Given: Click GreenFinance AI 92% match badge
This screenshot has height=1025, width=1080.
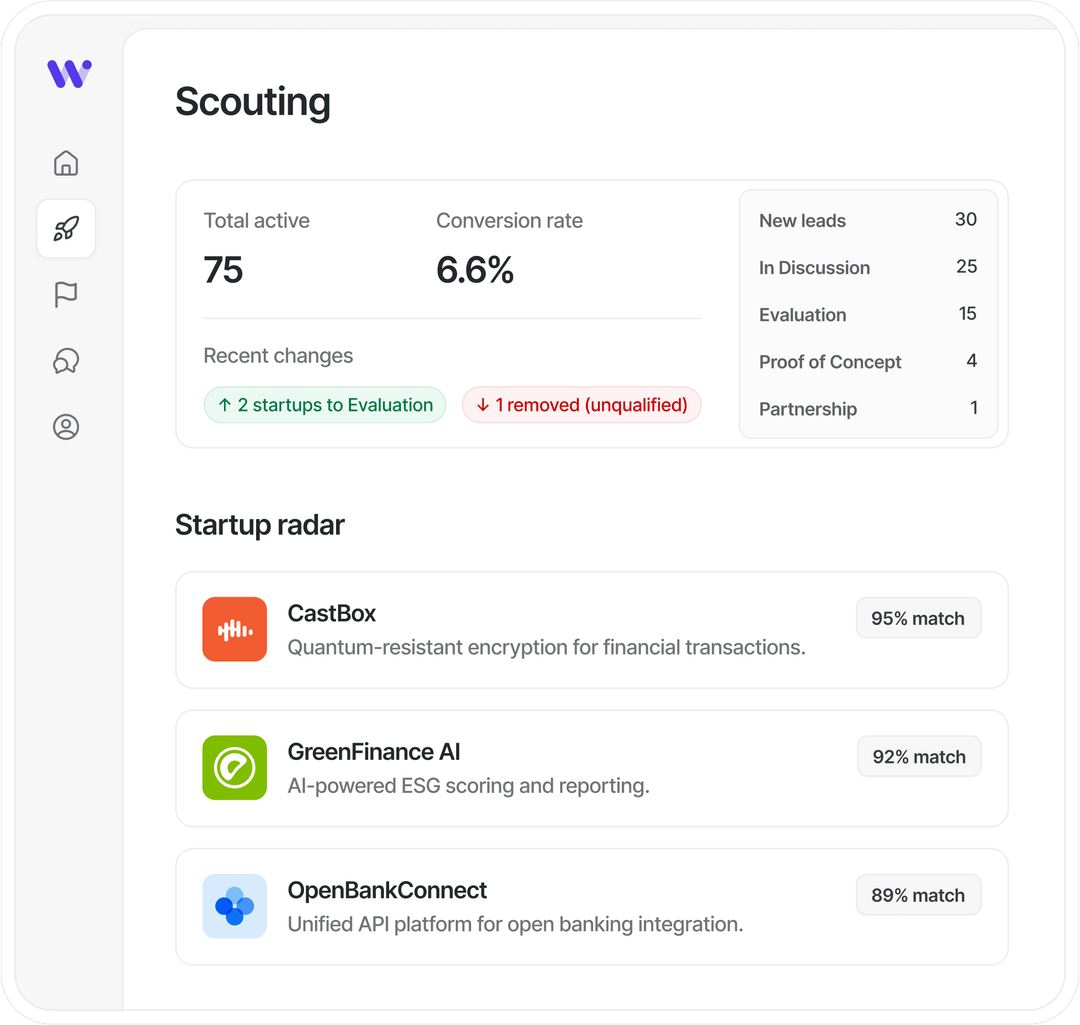Looking at the screenshot, I should [x=919, y=757].
